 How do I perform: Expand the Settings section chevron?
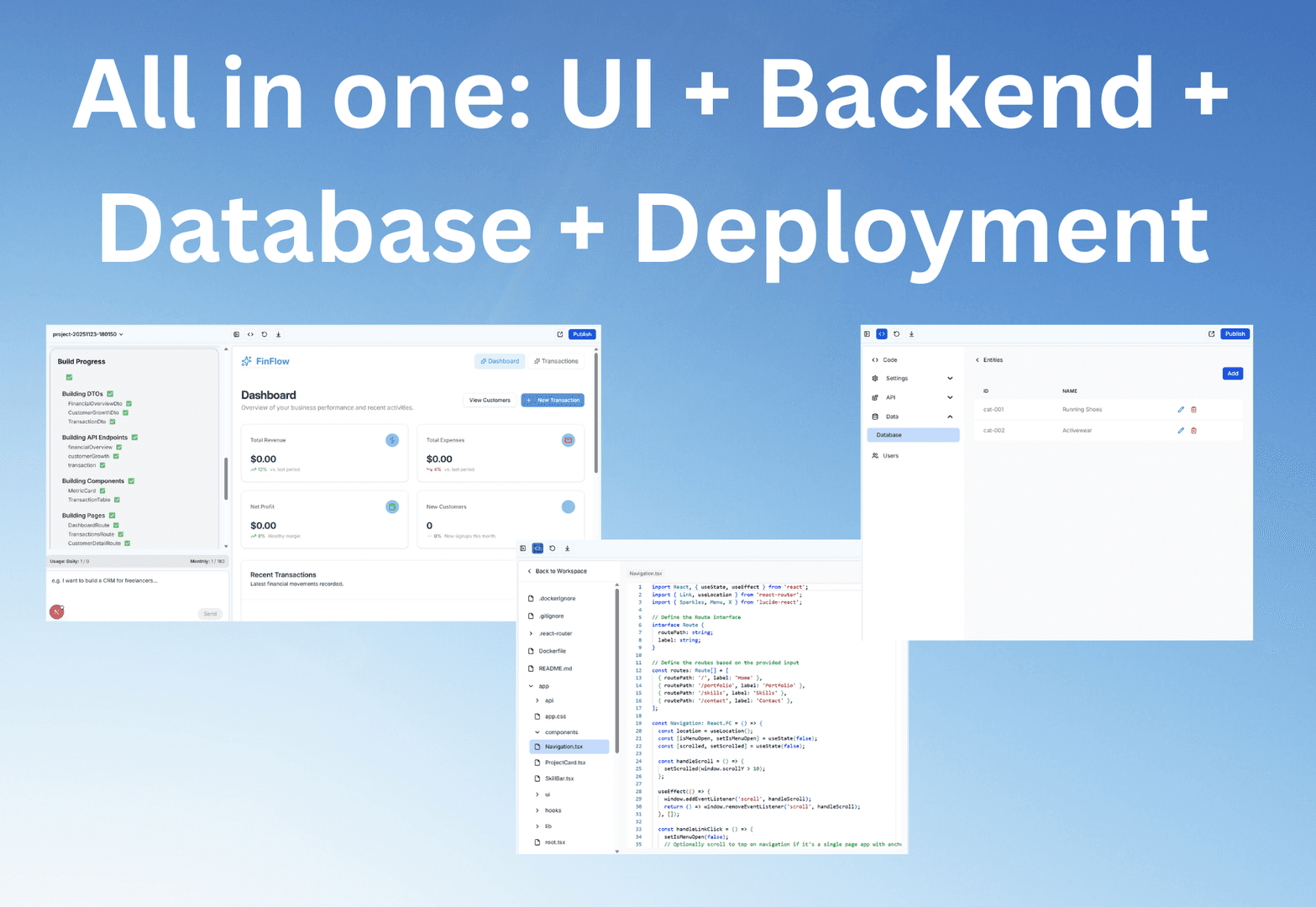pyautogui.click(x=950, y=379)
